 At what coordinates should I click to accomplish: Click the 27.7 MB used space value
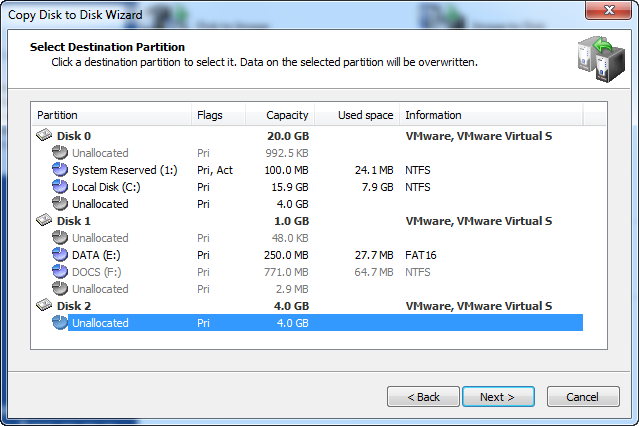coord(374,255)
